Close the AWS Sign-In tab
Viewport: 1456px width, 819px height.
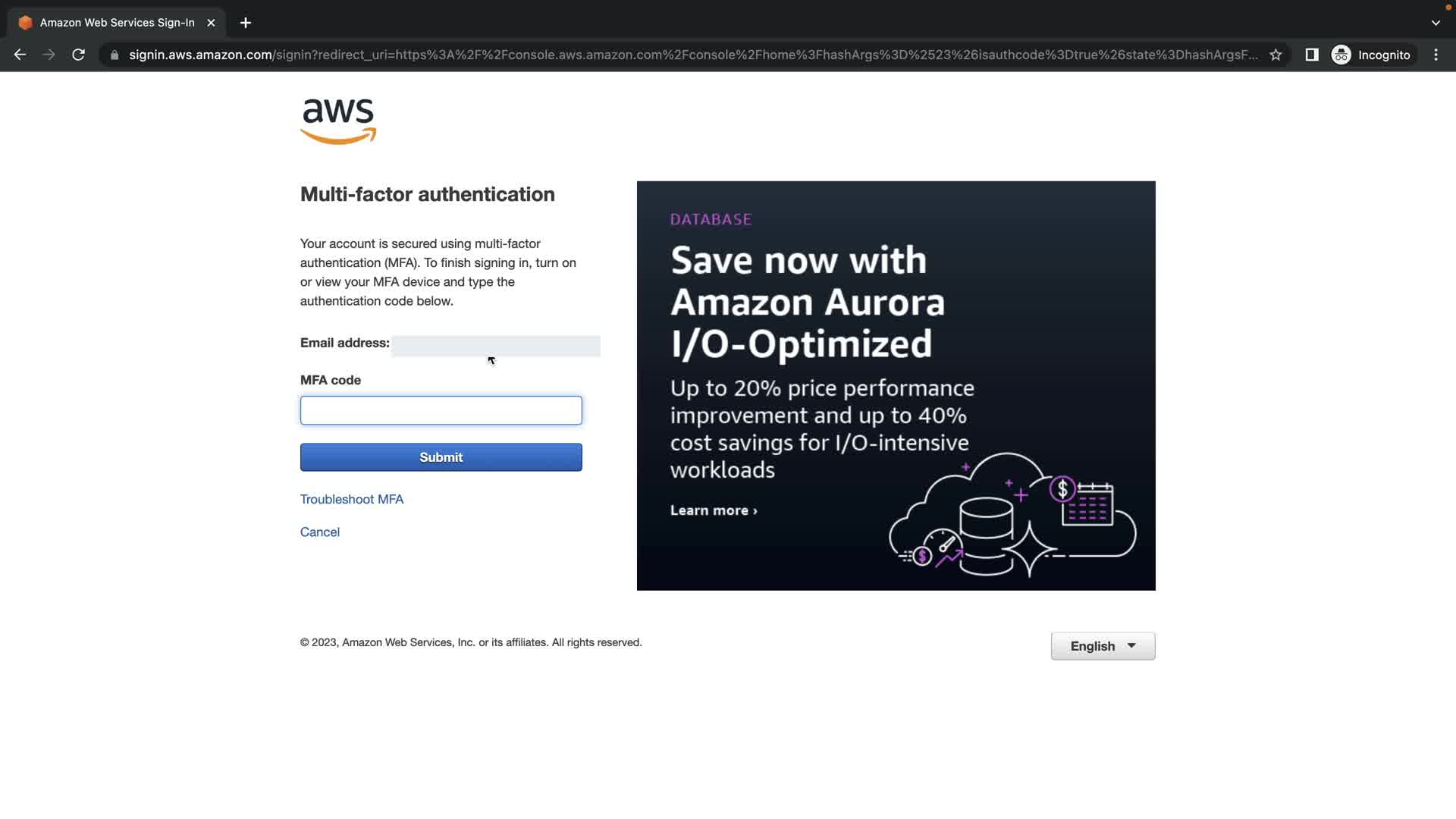tap(211, 23)
